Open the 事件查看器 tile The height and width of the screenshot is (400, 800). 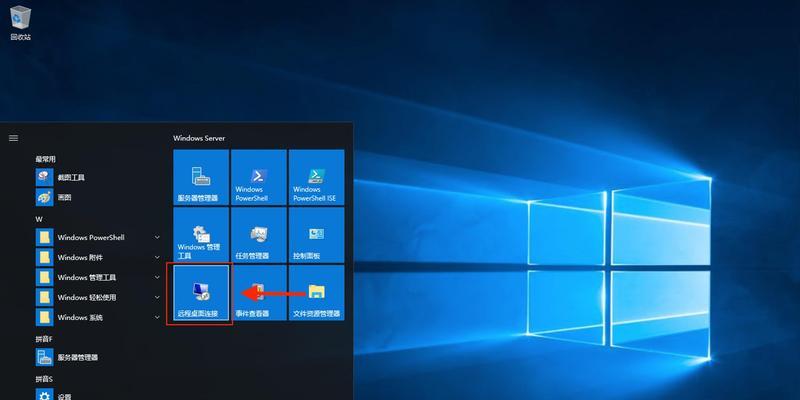[x=259, y=292]
